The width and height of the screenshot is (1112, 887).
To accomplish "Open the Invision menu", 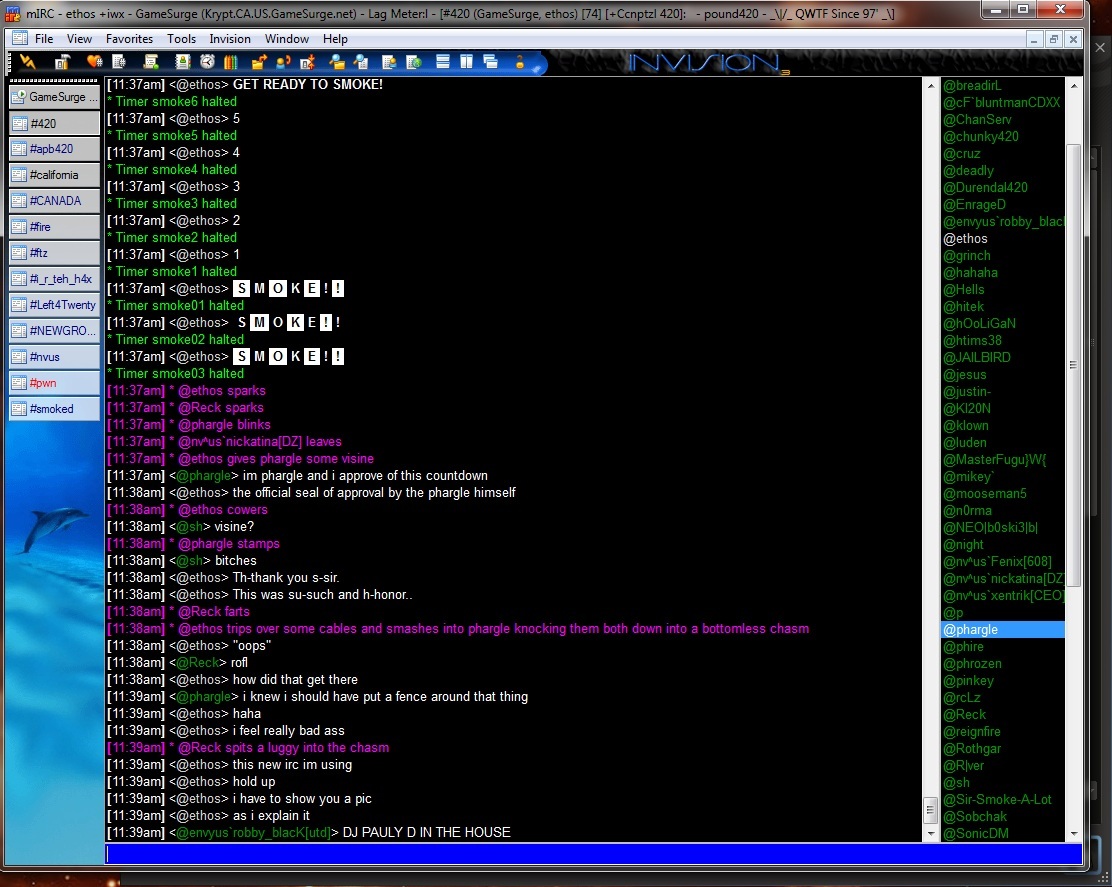I will click(230, 39).
